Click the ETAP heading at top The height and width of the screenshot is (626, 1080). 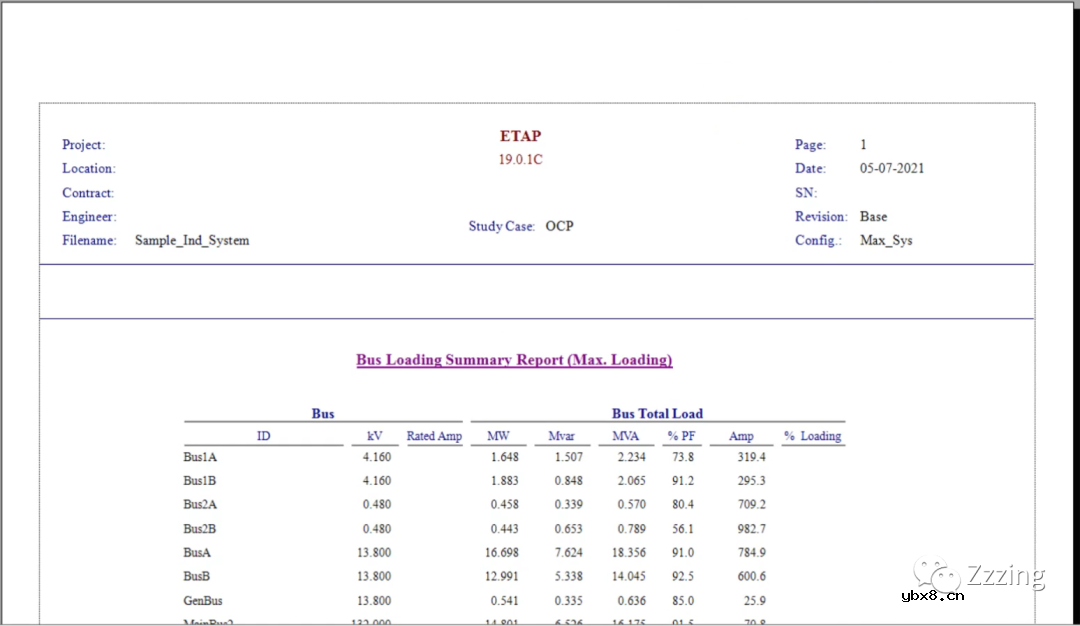tap(520, 136)
